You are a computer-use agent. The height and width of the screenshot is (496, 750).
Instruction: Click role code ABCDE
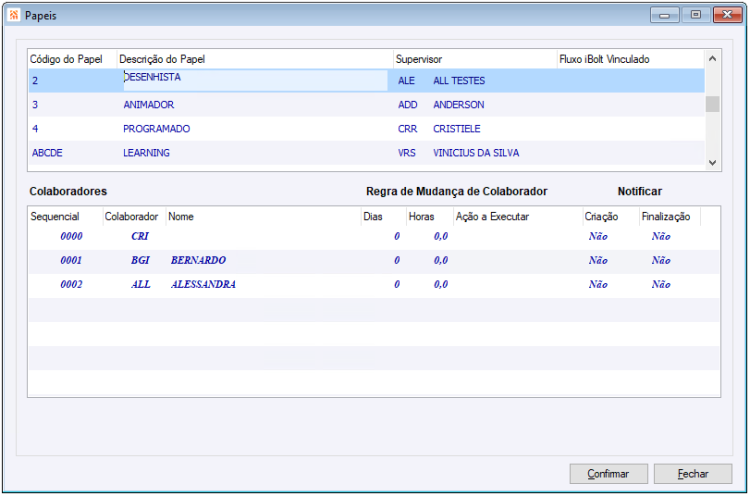coord(47,153)
